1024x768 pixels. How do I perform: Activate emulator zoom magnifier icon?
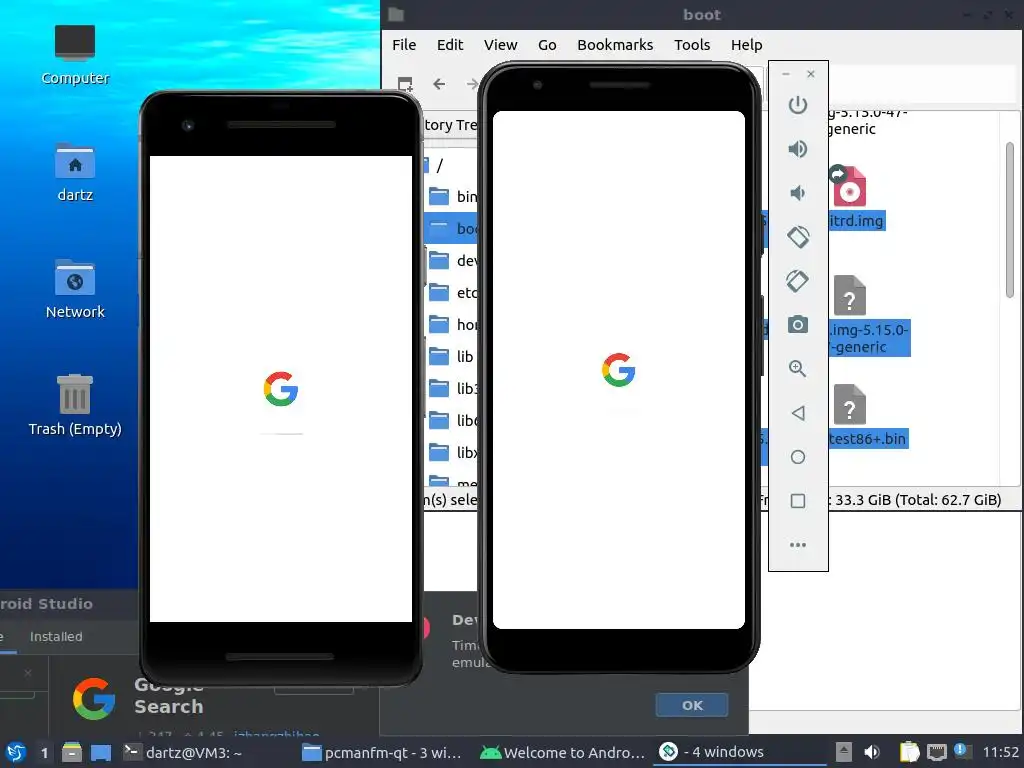pyautogui.click(x=797, y=368)
